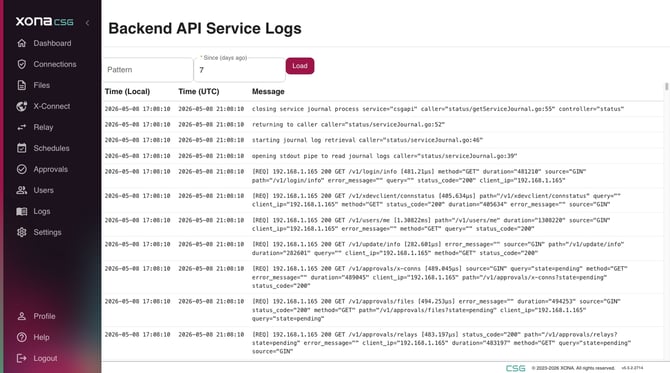The height and width of the screenshot is (373, 670).
Task: Click the Time (UTC) column header
Action: coord(199,91)
